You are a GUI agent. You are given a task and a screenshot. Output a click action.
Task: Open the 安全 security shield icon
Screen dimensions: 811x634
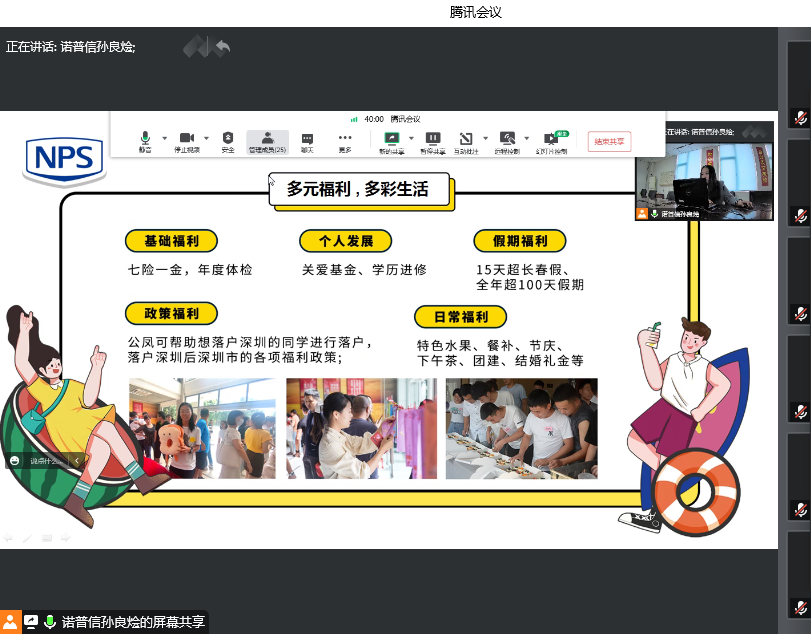228,140
